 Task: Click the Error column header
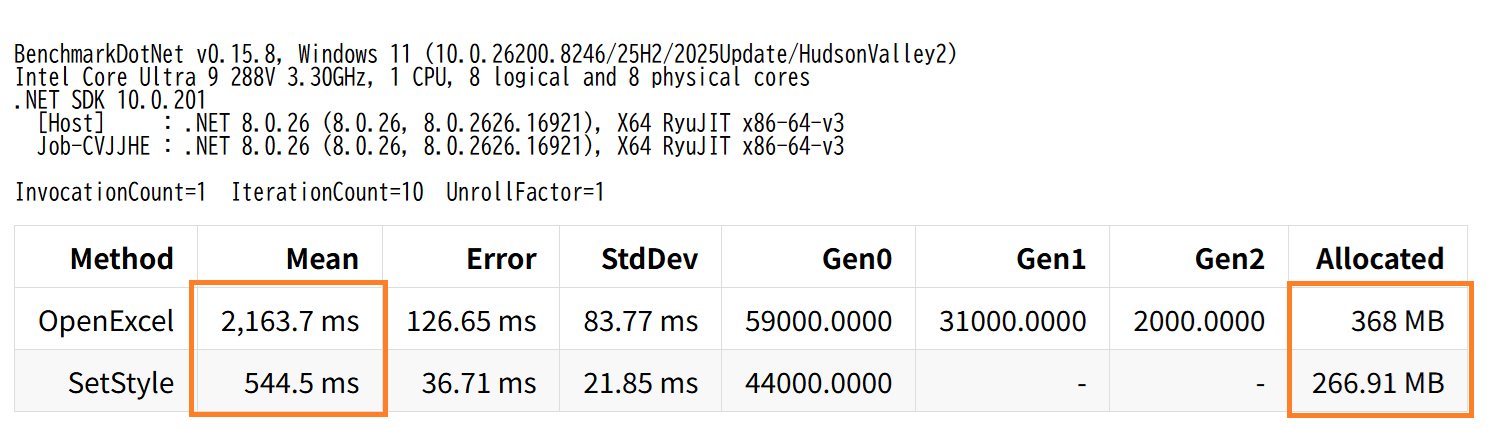pos(501,259)
